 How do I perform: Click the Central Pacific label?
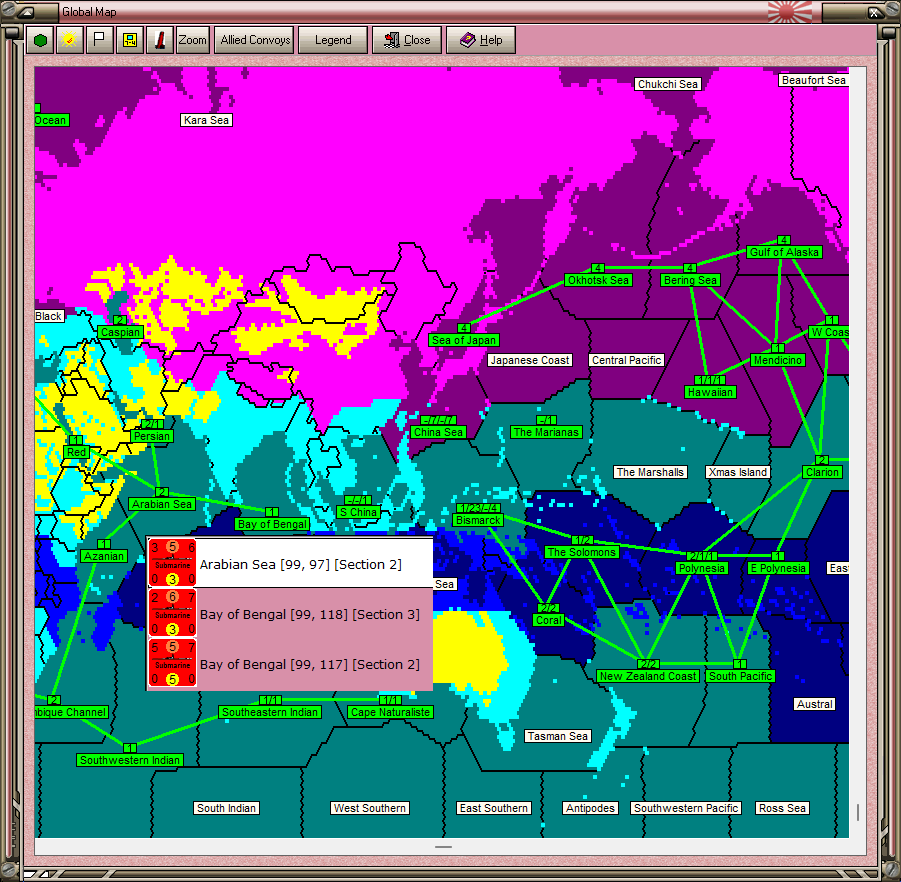click(x=626, y=360)
